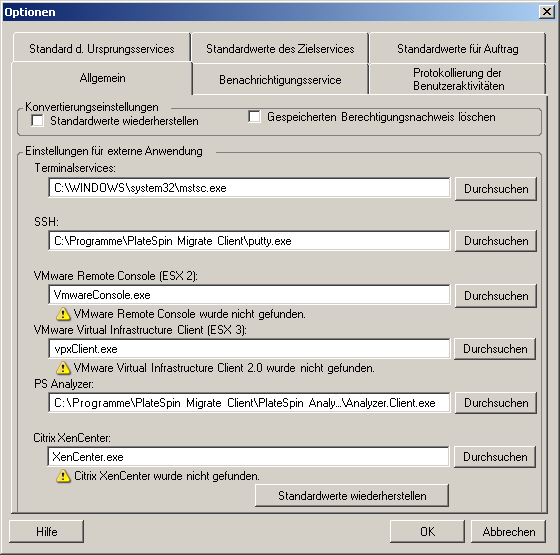Browse for Terminalservices executable with Durchsuchen

(496, 189)
